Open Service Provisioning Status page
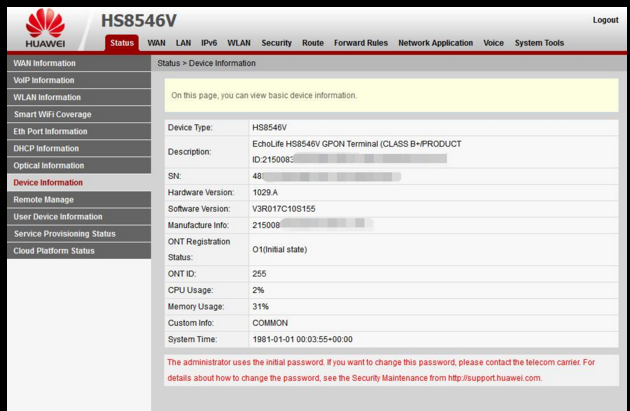Image resolution: width=630 pixels, height=411 pixels. [79, 234]
